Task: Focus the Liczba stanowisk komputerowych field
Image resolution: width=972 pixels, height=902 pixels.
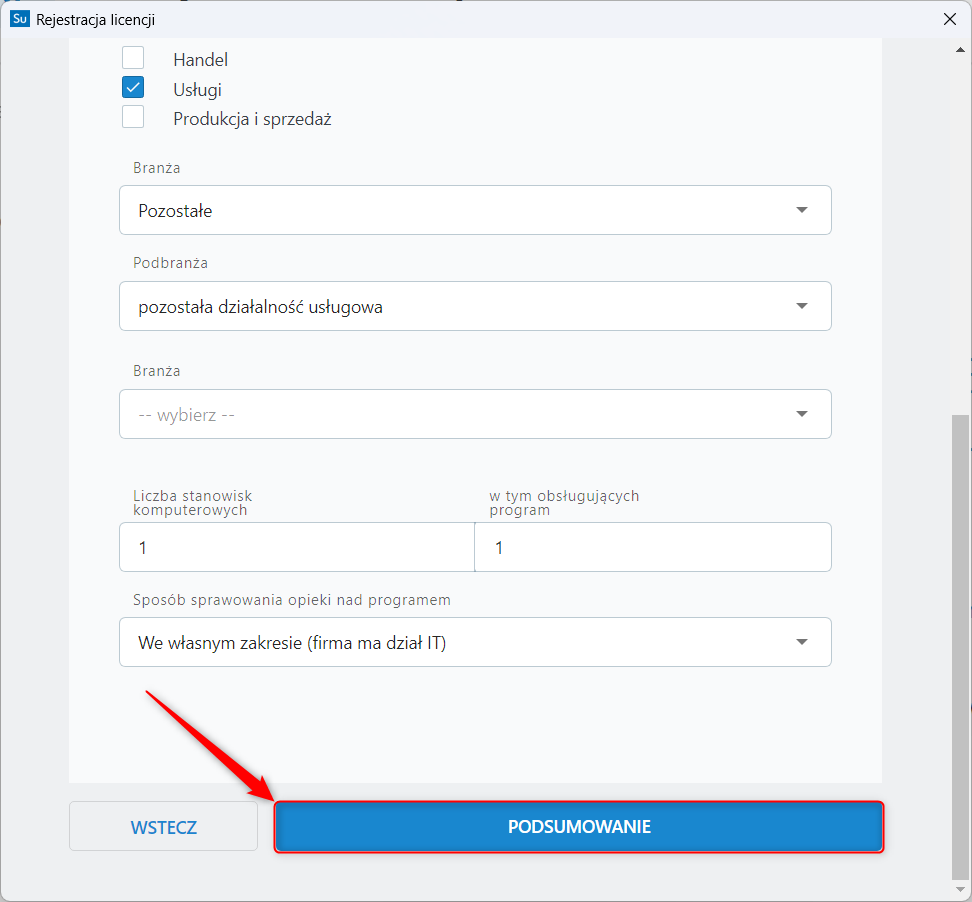Action: coord(296,547)
